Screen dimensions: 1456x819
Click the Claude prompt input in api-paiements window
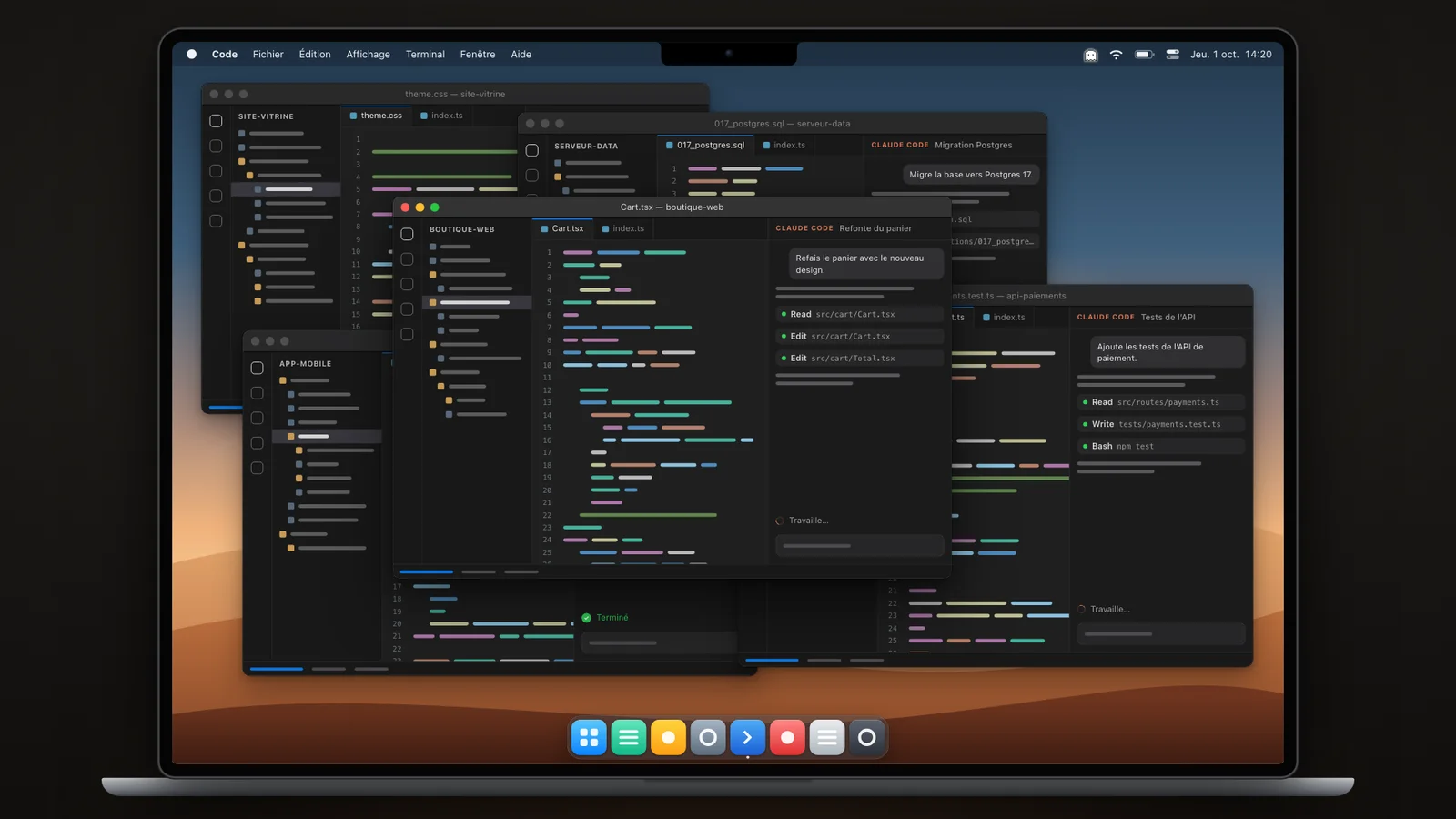click(x=1160, y=633)
